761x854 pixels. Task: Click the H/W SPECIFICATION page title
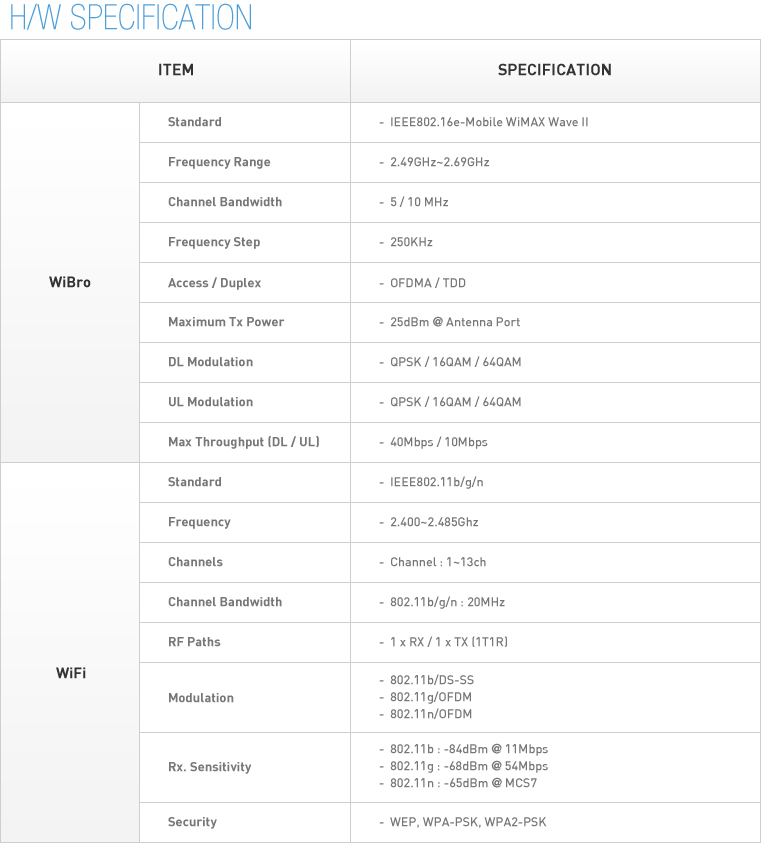tap(130, 17)
